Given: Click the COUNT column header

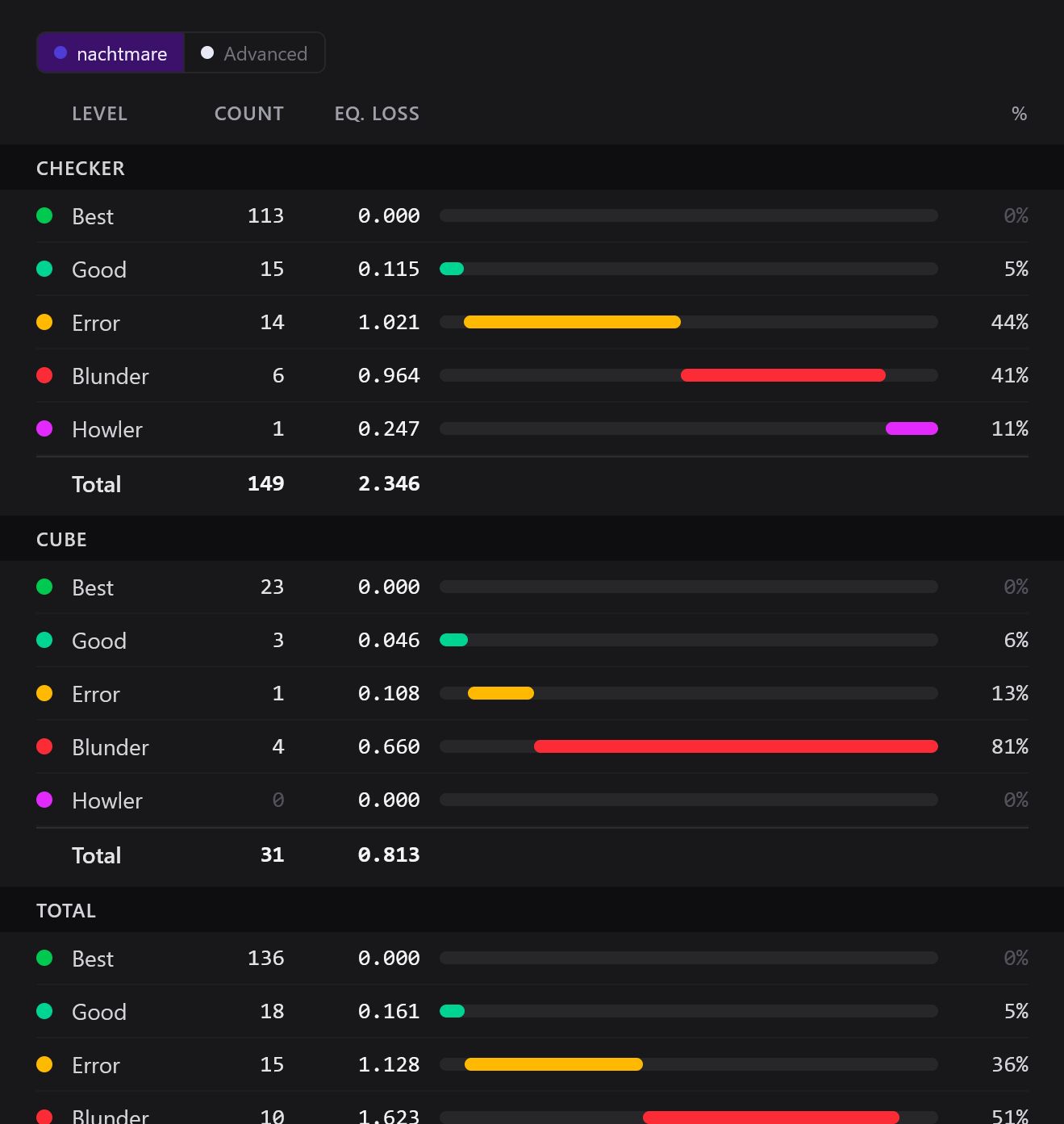Looking at the screenshot, I should pyautogui.click(x=248, y=114).
